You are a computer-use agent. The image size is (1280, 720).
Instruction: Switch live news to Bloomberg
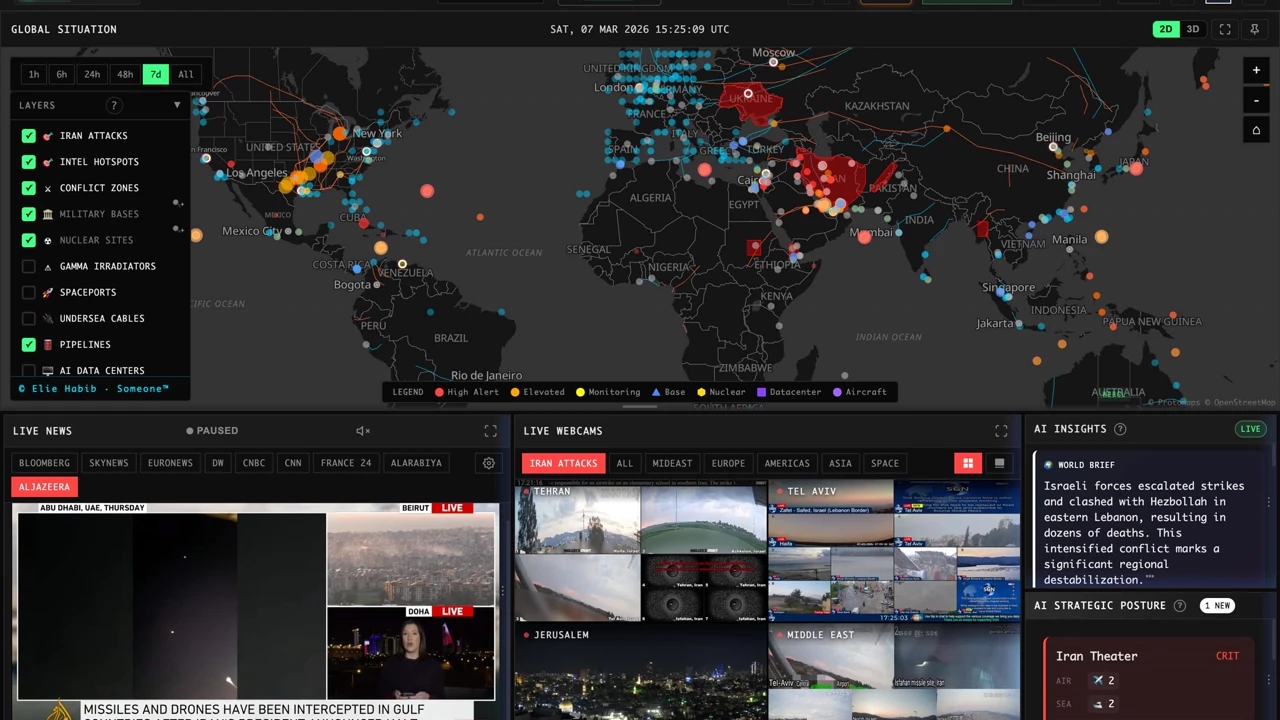click(44, 463)
